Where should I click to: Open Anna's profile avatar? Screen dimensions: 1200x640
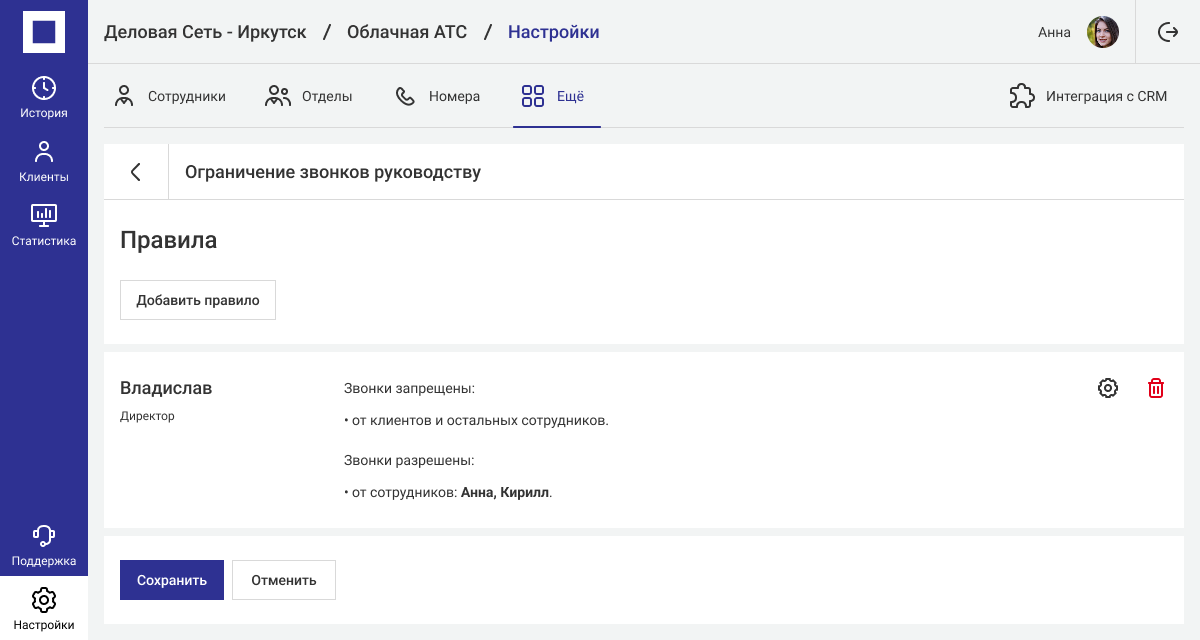click(x=1102, y=32)
